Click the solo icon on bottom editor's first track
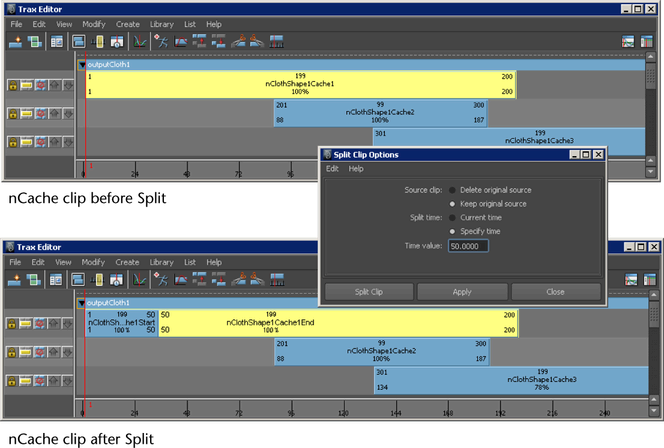Image resolution: width=664 pixels, height=448 pixels. pyautogui.click(x=25, y=324)
